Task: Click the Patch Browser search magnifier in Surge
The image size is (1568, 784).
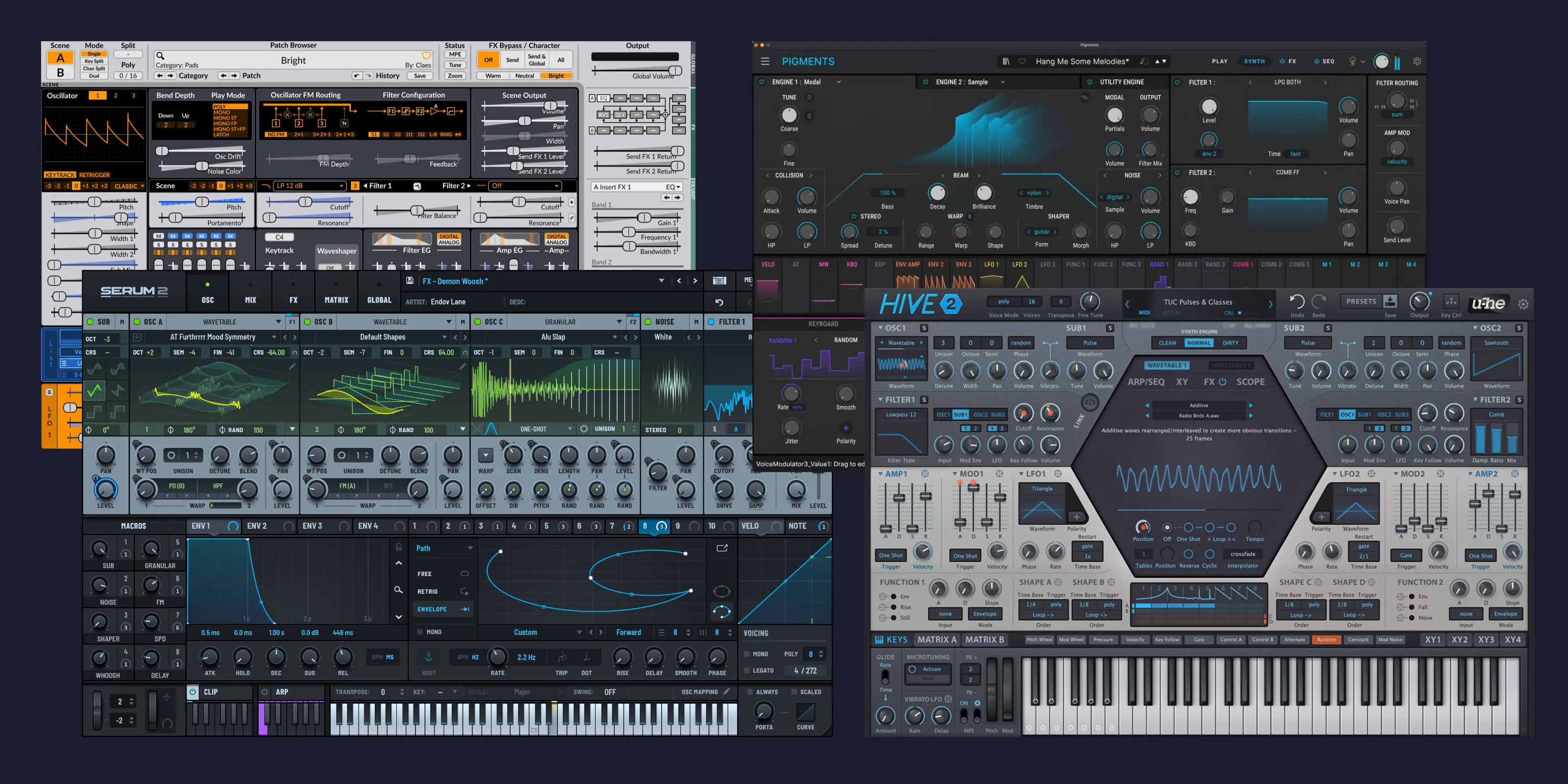Action: [160, 55]
